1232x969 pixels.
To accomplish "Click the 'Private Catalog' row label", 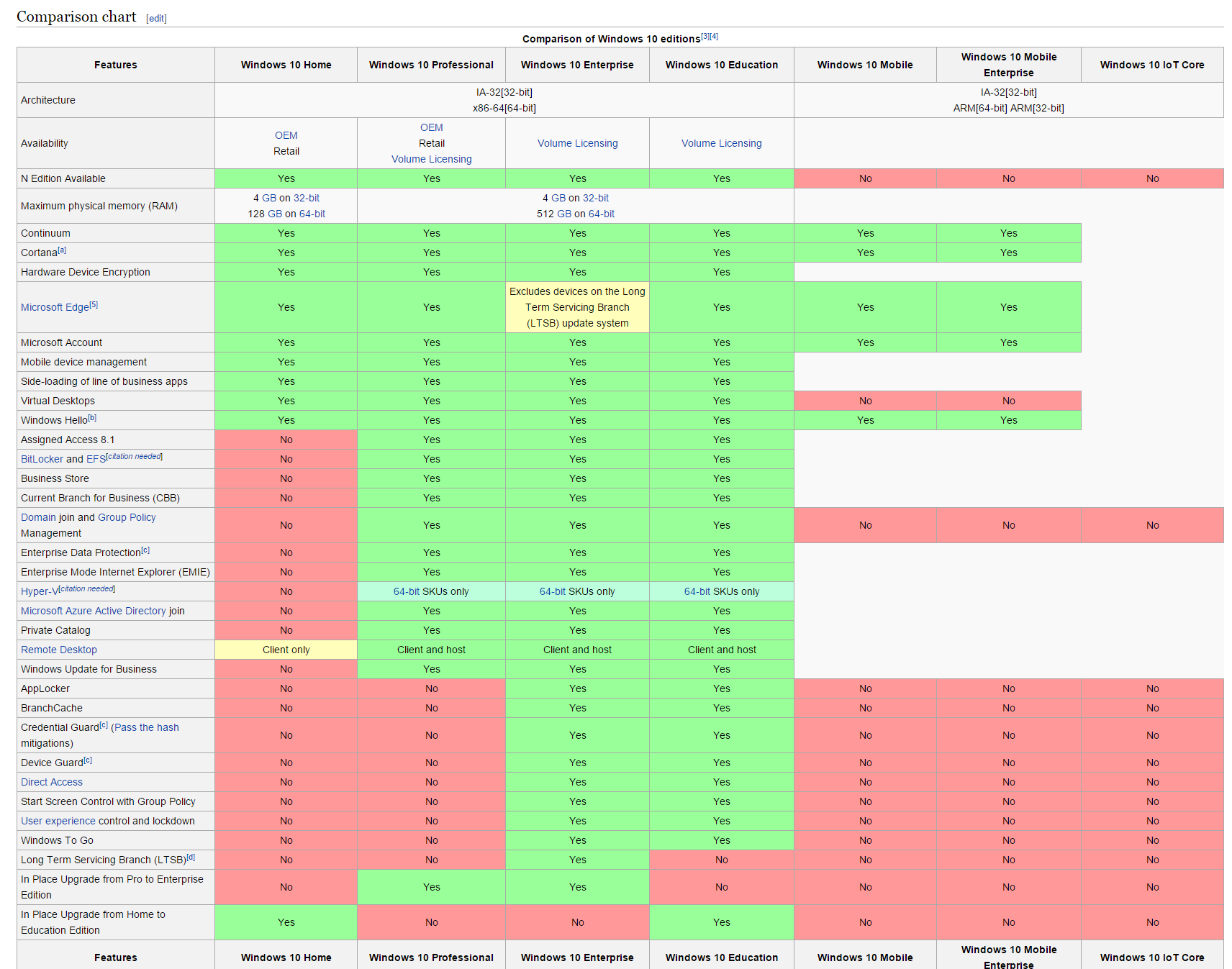I will click(x=55, y=630).
